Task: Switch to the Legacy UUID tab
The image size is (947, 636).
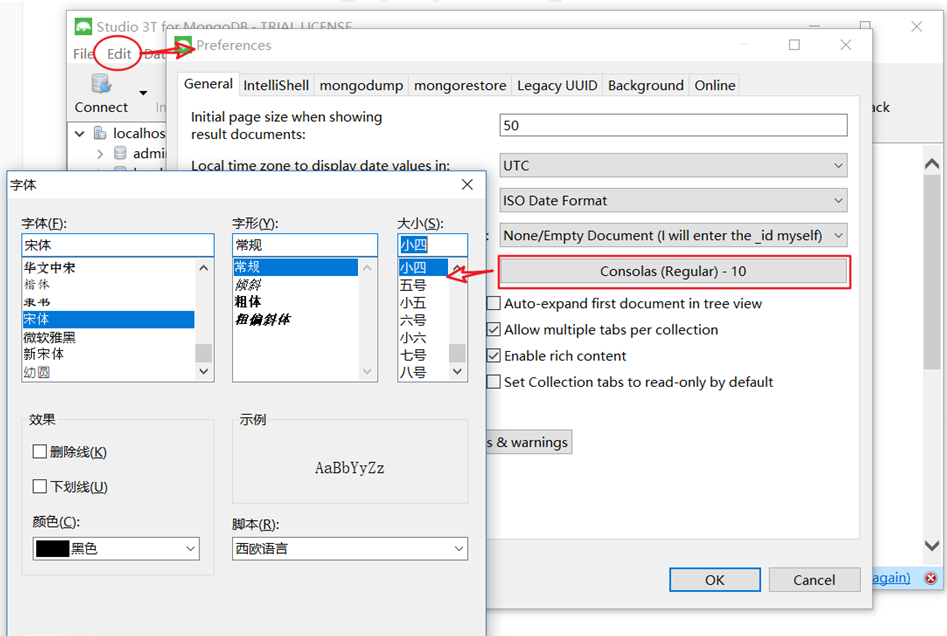Action: click(x=557, y=86)
